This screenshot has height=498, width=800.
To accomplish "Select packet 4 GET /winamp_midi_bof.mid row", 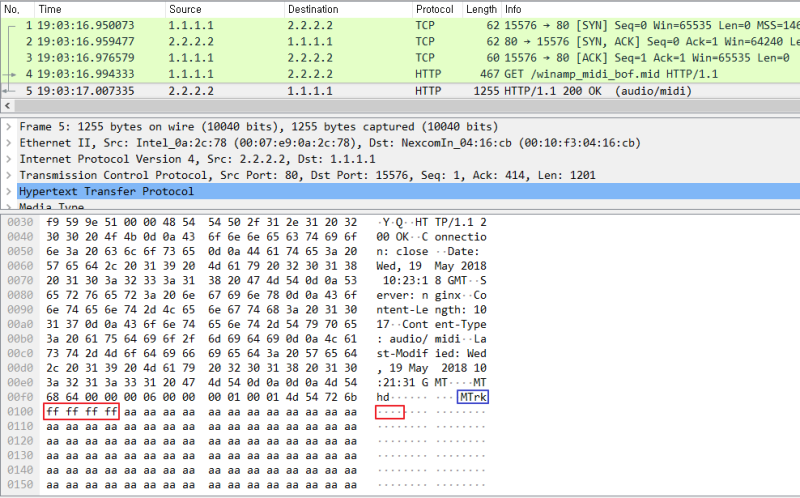I will click(400, 74).
